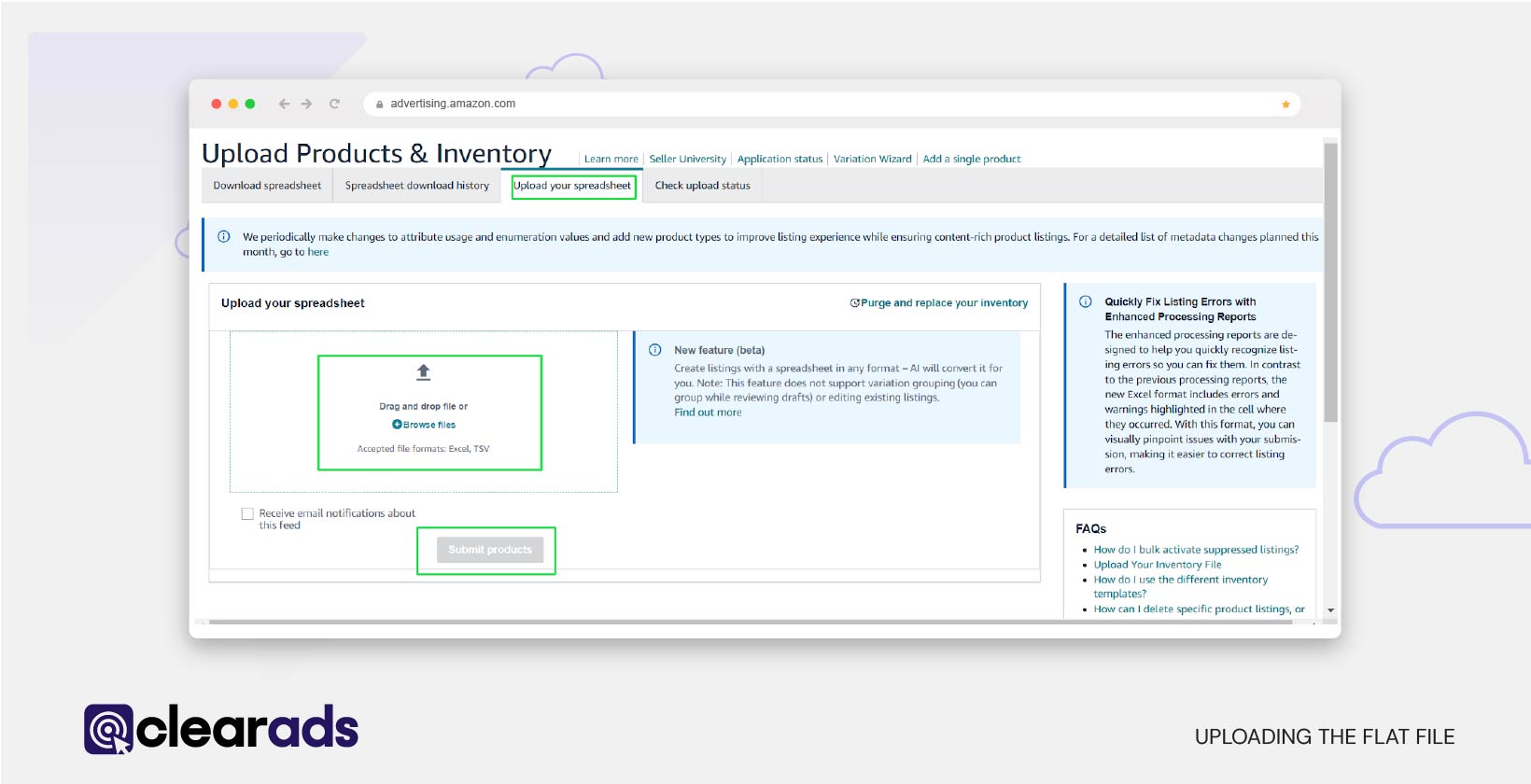Click the 'Drag and drop file or' text

click(x=423, y=407)
